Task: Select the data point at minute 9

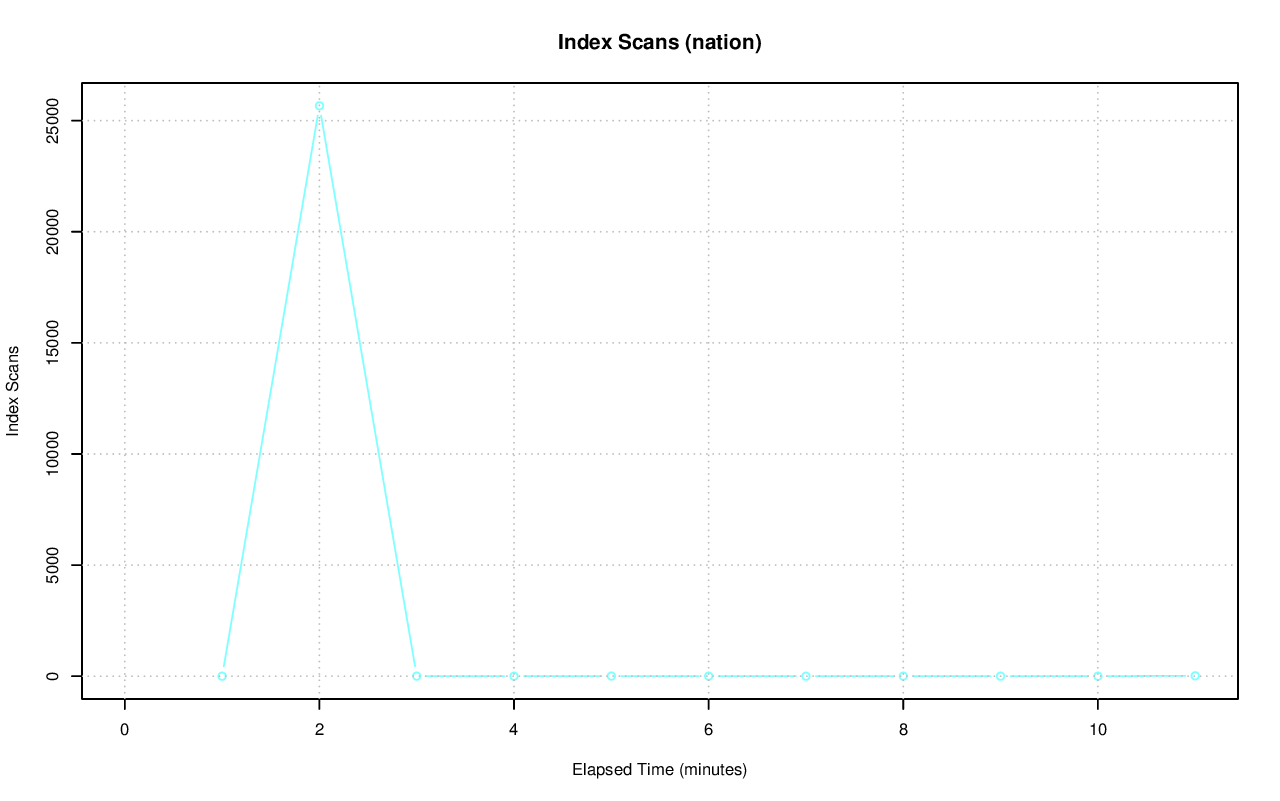Action: [1000, 676]
